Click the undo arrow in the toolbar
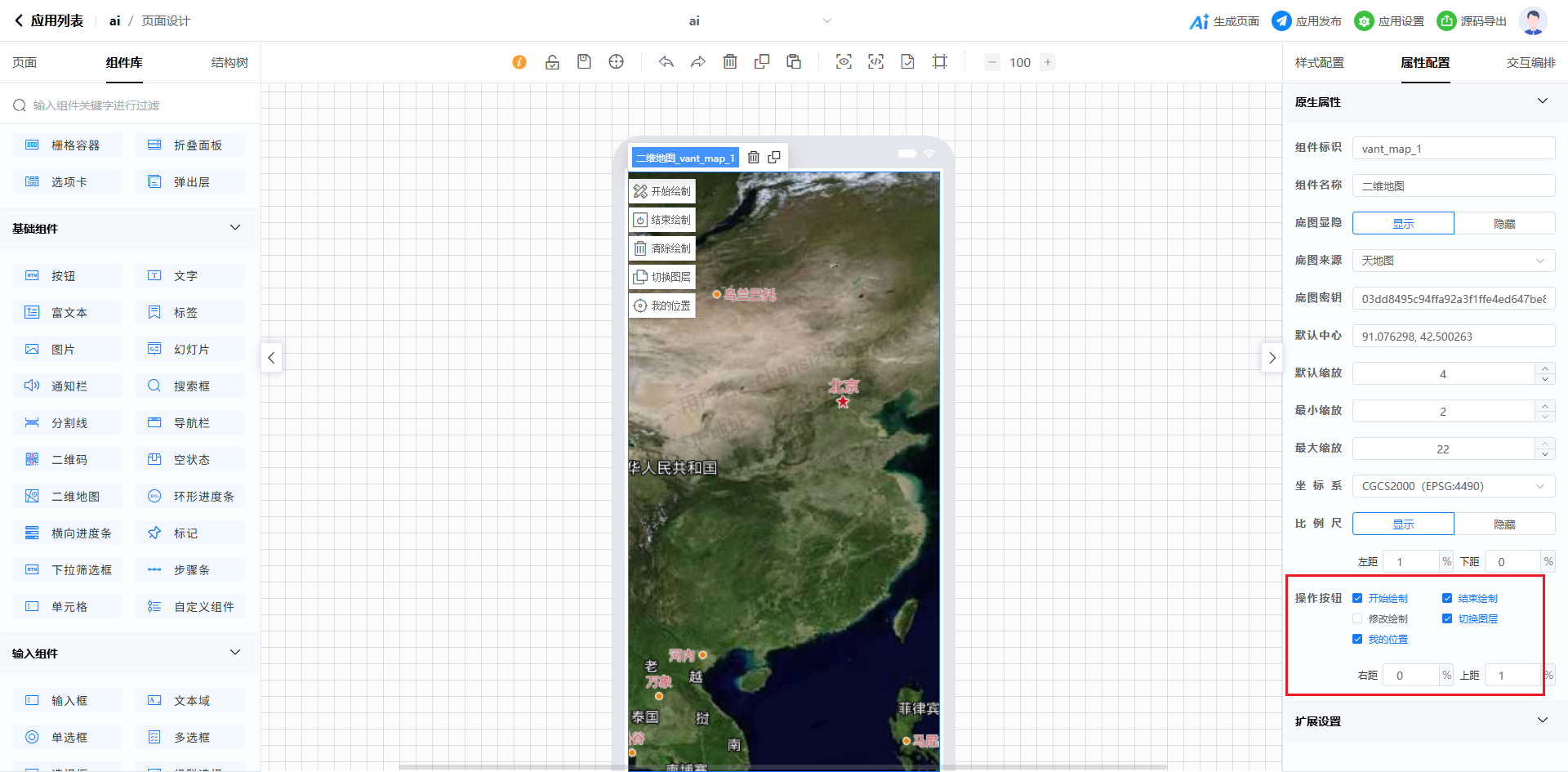 tap(666, 62)
